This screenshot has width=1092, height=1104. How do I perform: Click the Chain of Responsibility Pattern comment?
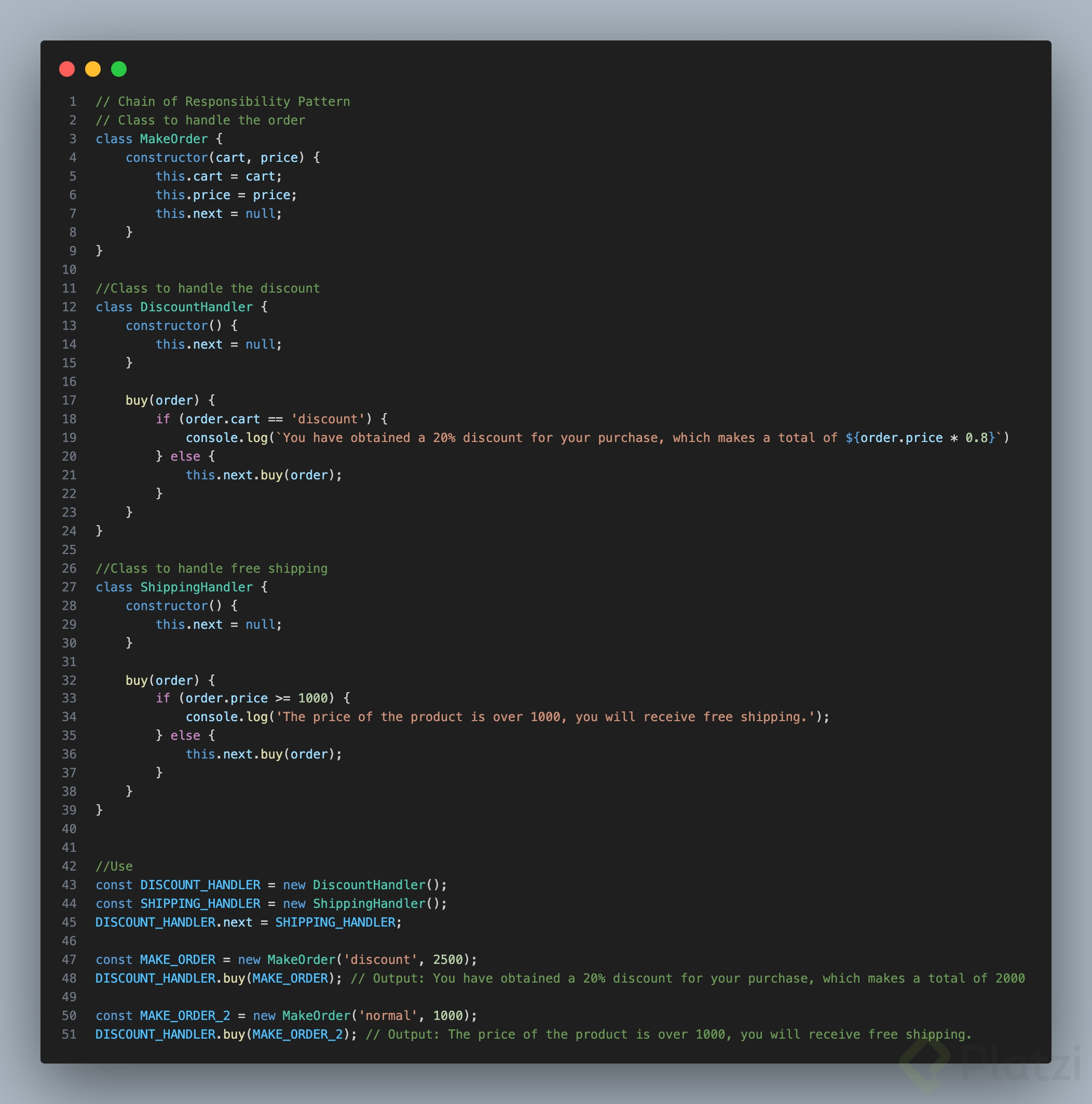click(223, 102)
